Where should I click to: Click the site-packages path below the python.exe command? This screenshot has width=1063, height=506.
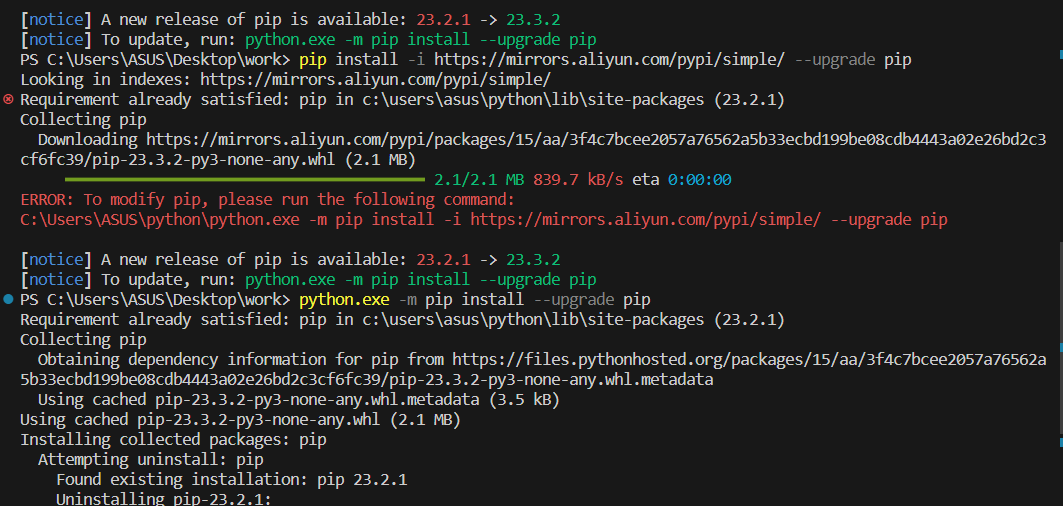[533, 319]
